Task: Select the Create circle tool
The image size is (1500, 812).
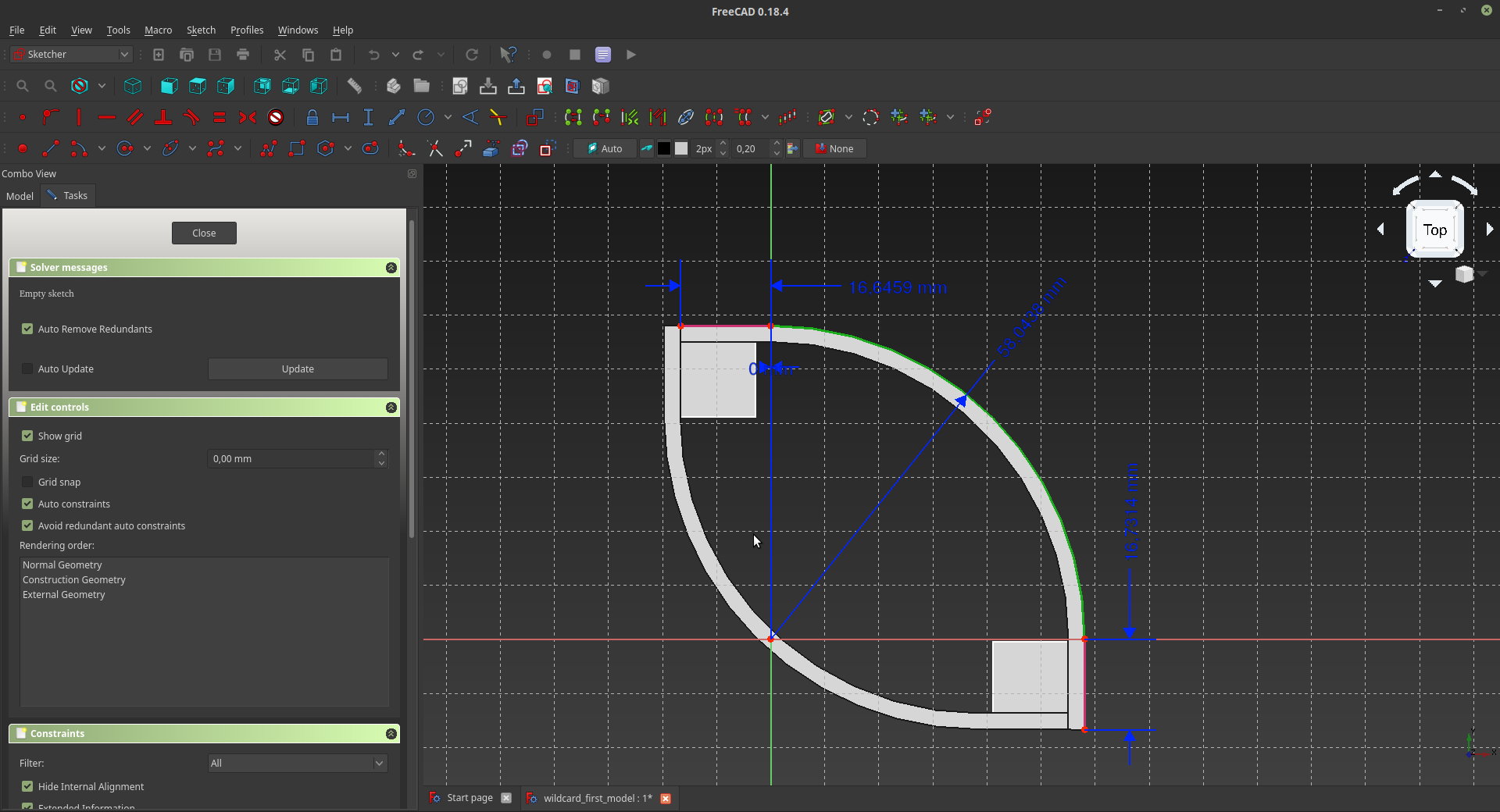Action: [124, 148]
